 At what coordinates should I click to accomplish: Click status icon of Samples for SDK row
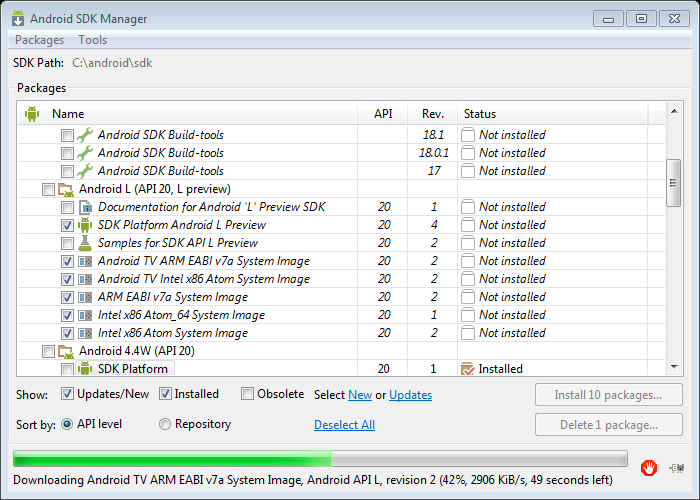click(467, 242)
